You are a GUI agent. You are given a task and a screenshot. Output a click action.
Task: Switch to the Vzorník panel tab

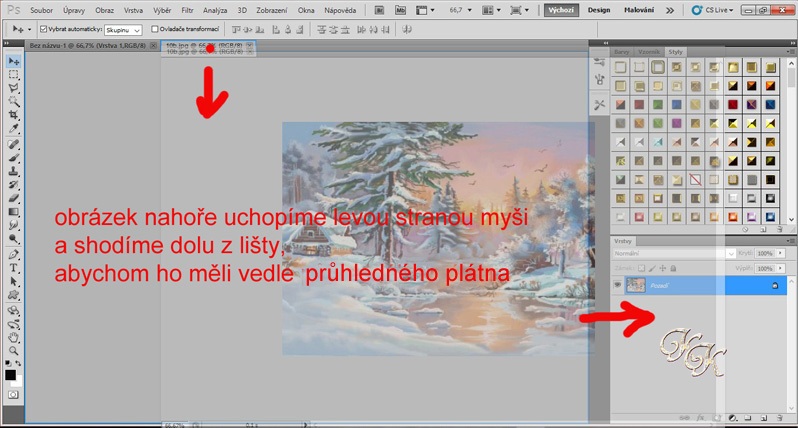click(x=649, y=52)
